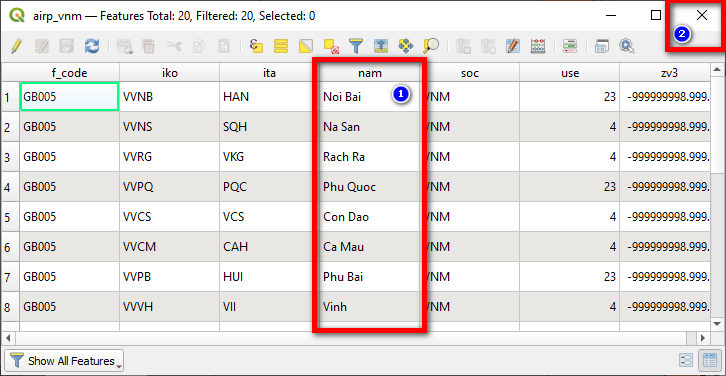Screen dimensions: 726x376
Task: Click the f_code column header
Action: (x=69, y=73)
